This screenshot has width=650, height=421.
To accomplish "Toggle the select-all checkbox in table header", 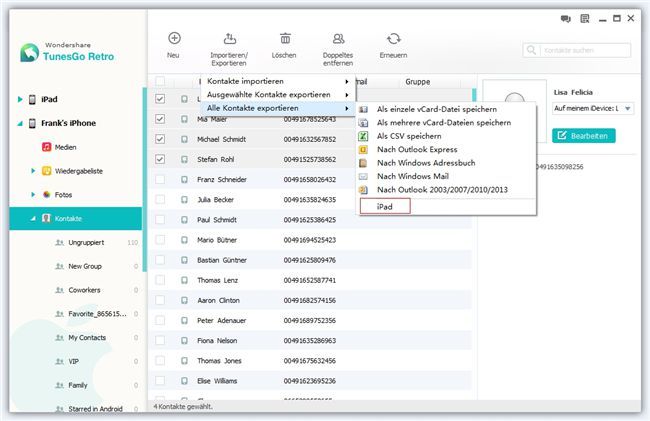I will tap(160, 81).
